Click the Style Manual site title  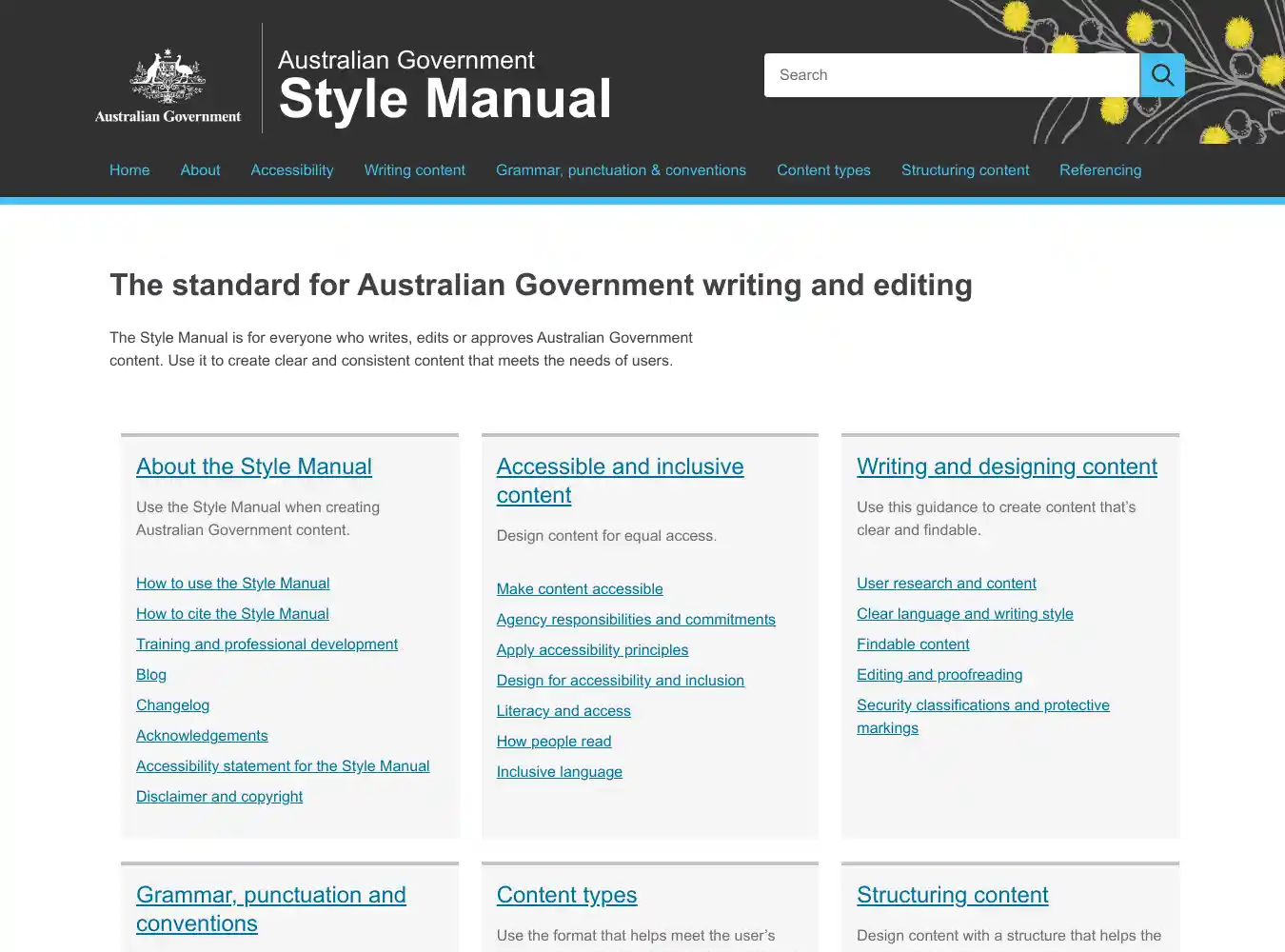pyautogui.click(x=445, y=99)
